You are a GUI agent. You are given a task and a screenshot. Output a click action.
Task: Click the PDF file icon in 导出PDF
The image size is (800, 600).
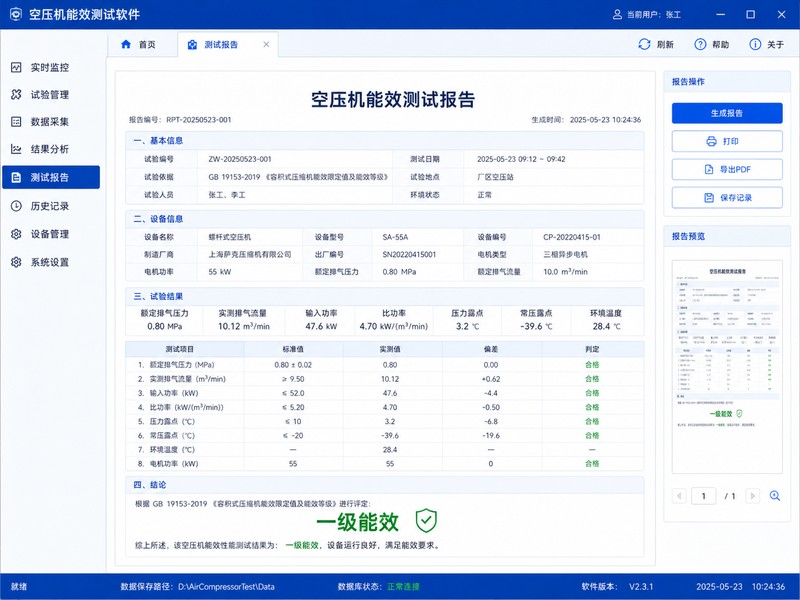(x=709, y=169)
